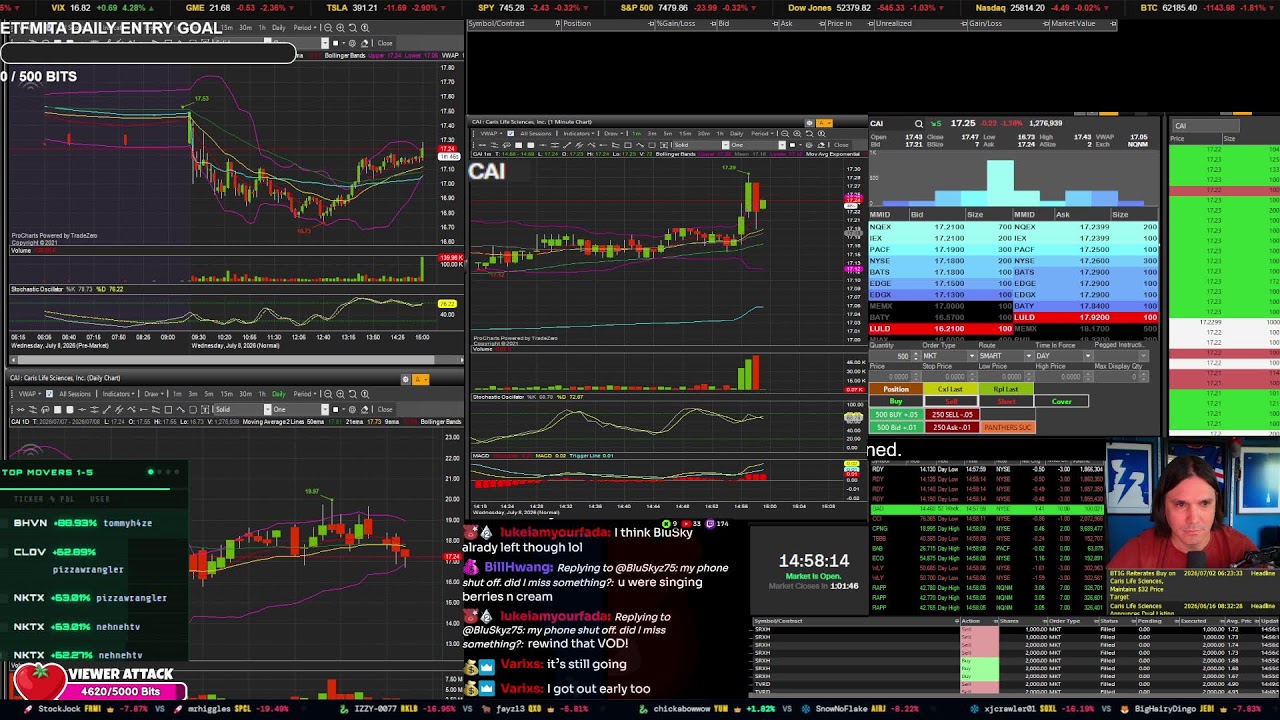Image resolution: width=1280 pixels, height=720 pixels.
Task: Open Indicators dropdown in 1 Minute Chart
Action: (579, 134)
